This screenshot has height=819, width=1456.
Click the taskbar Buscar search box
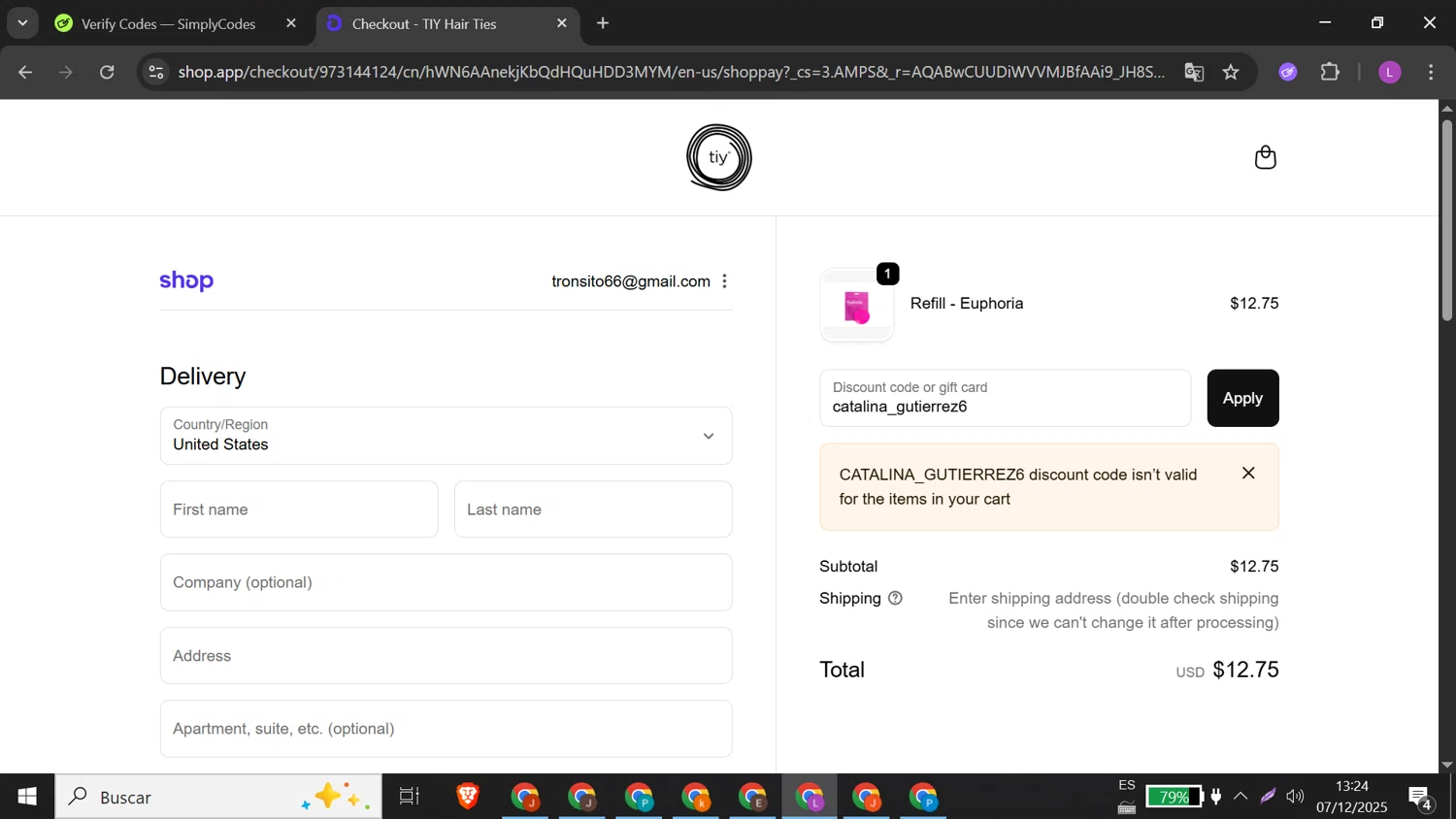pyautogui.click(x=218, y=797)
